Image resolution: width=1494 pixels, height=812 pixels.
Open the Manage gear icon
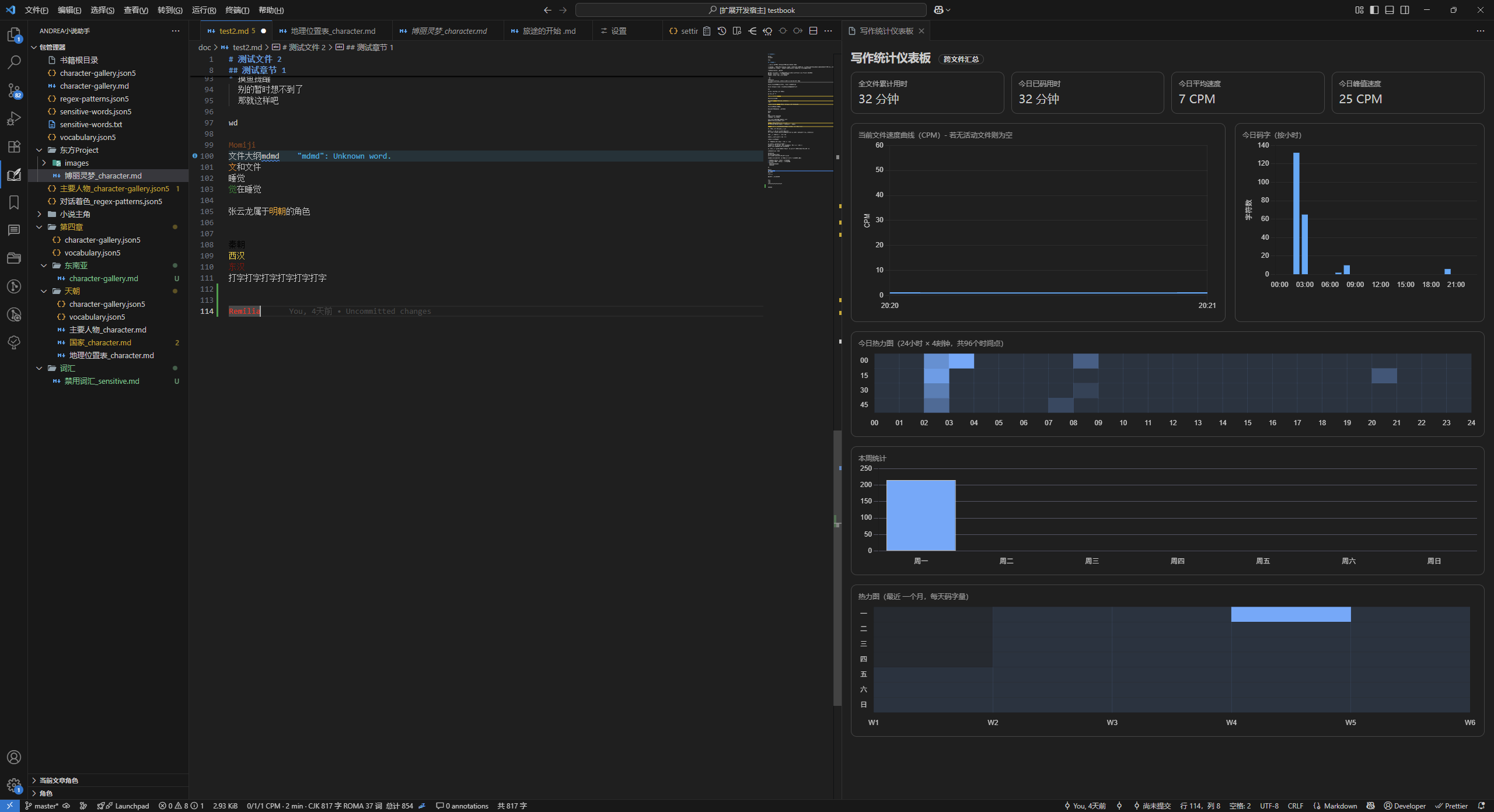(x=14, y=785)
